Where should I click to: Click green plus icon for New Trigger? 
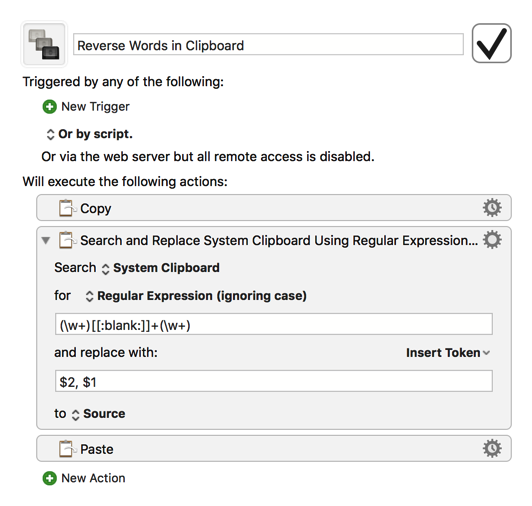[x=50, y=107]
